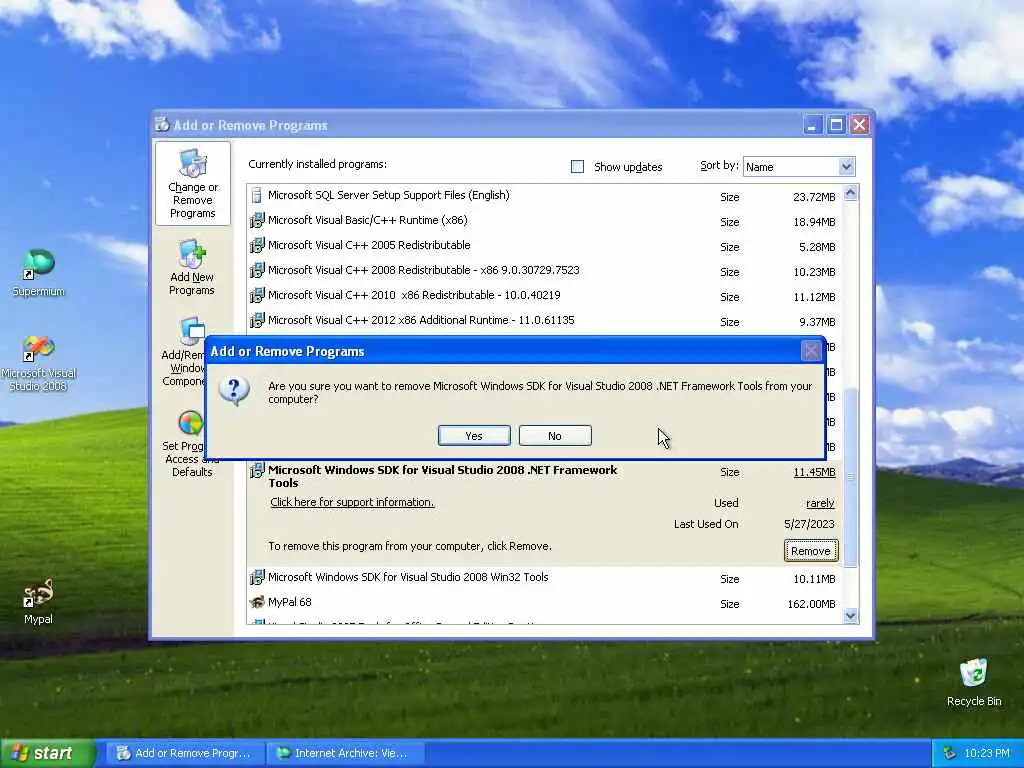The height and width of the screenshot is (768, 1024).
Task: Click the Remove button for Windows SDK
Action: tap(810, 551)
